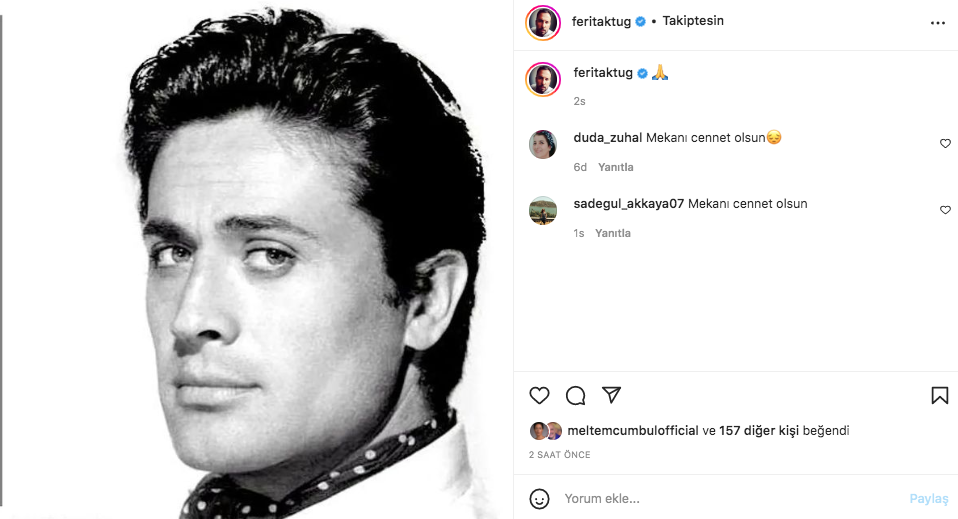Screen dimensions: 958x519
Task: Open the emoji picker smiley icon
Action: coord(539,498)
